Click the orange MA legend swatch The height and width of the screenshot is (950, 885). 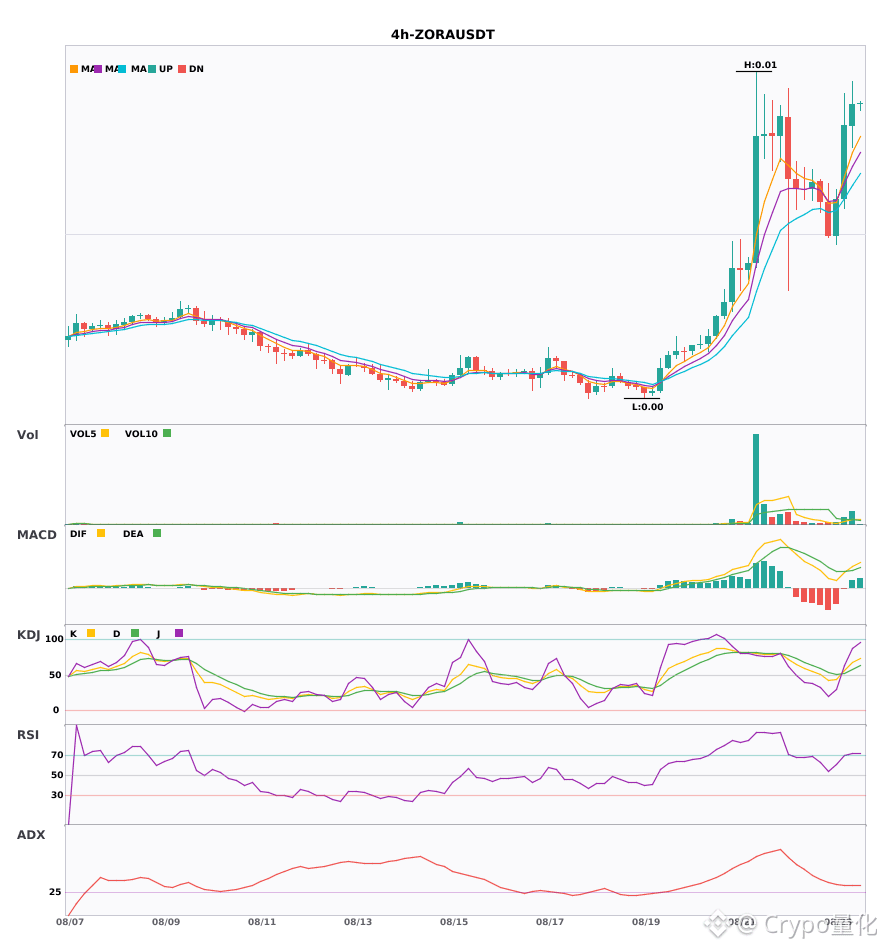click(x=74, y=69)
